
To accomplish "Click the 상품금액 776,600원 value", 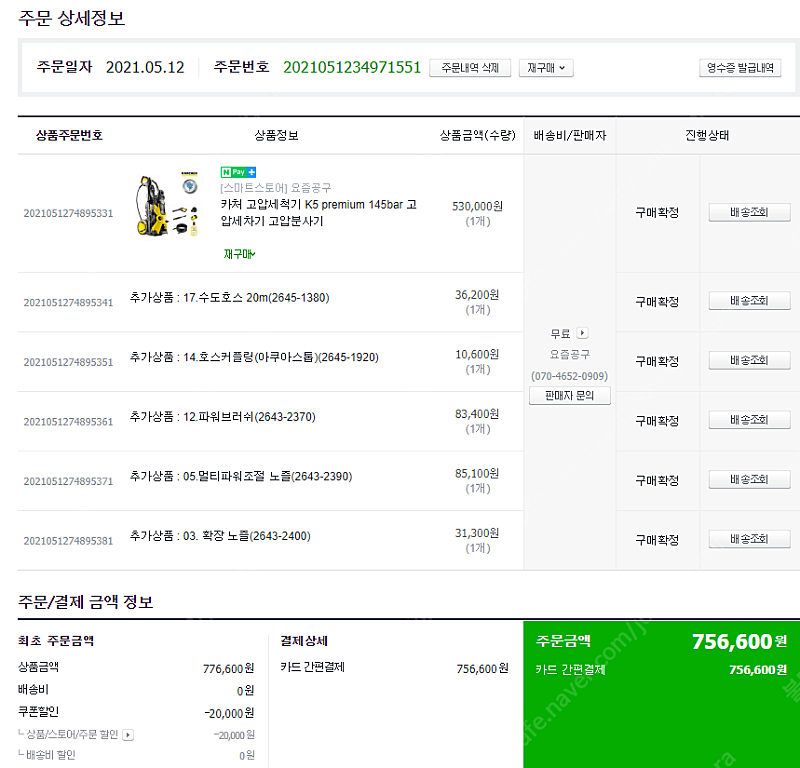I will 229,668.
